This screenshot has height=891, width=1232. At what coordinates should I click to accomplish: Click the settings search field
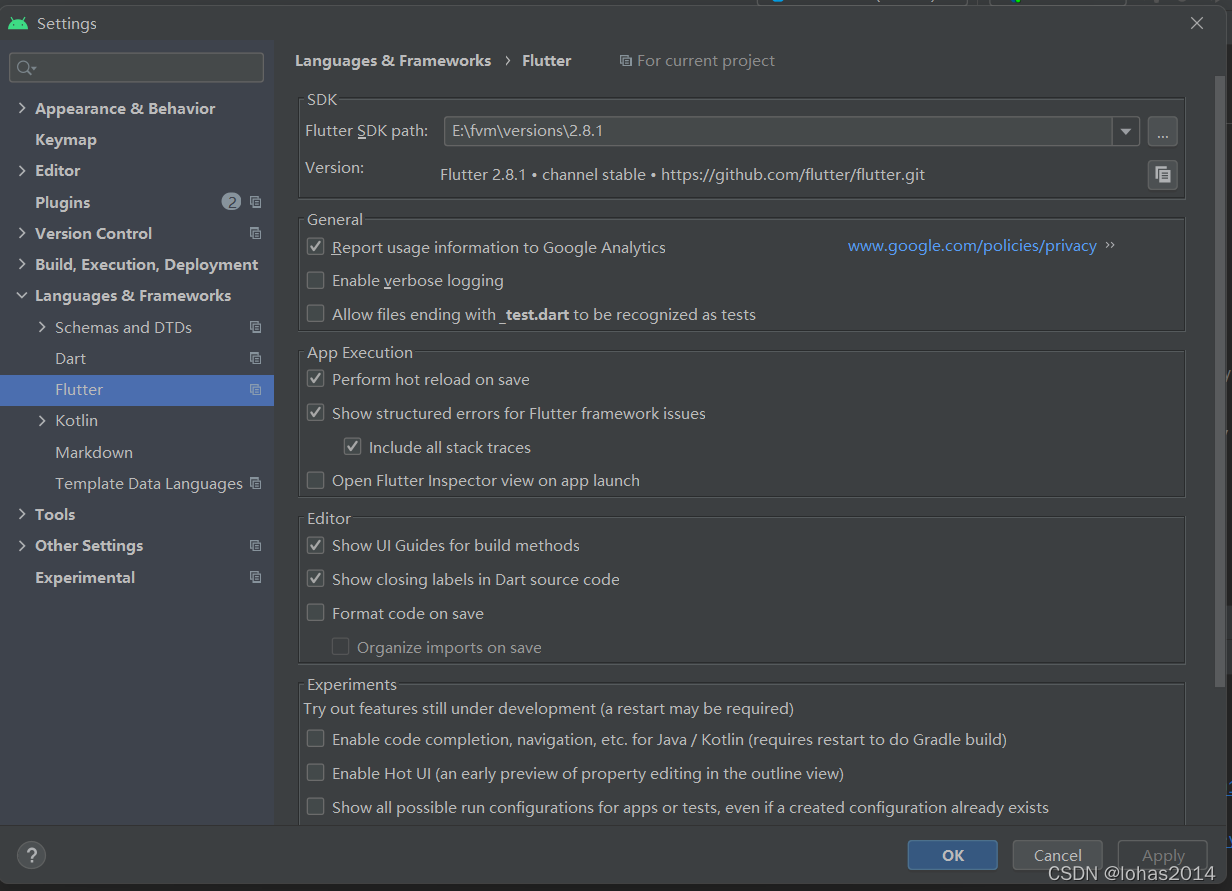coord(137,68)
